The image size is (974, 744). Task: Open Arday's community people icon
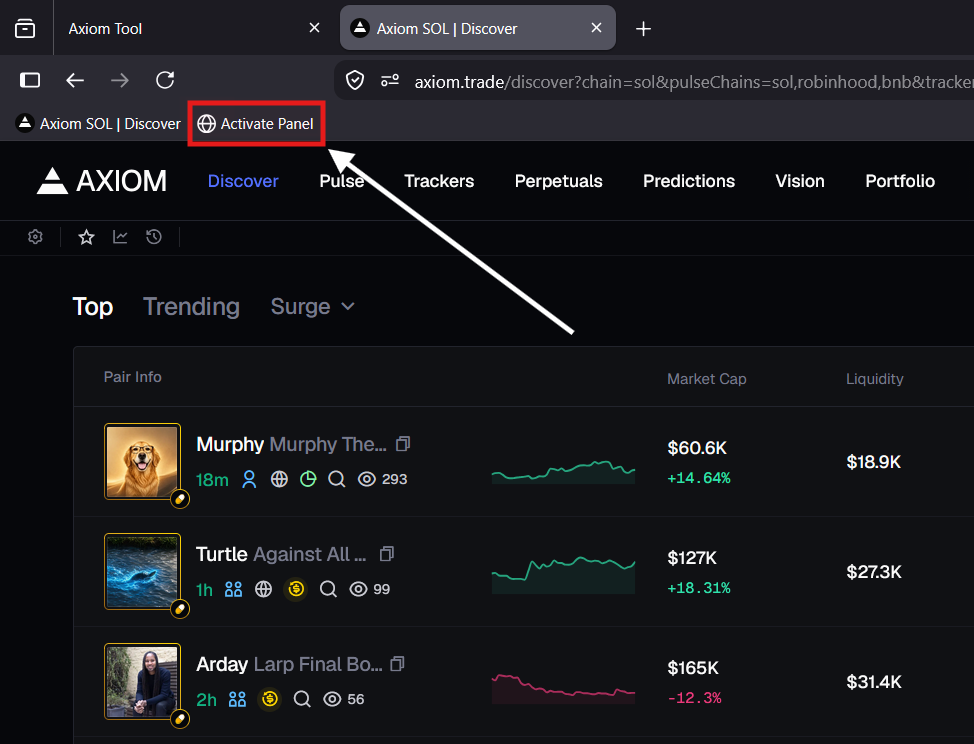pyautogui.click(x=237, y=699)
